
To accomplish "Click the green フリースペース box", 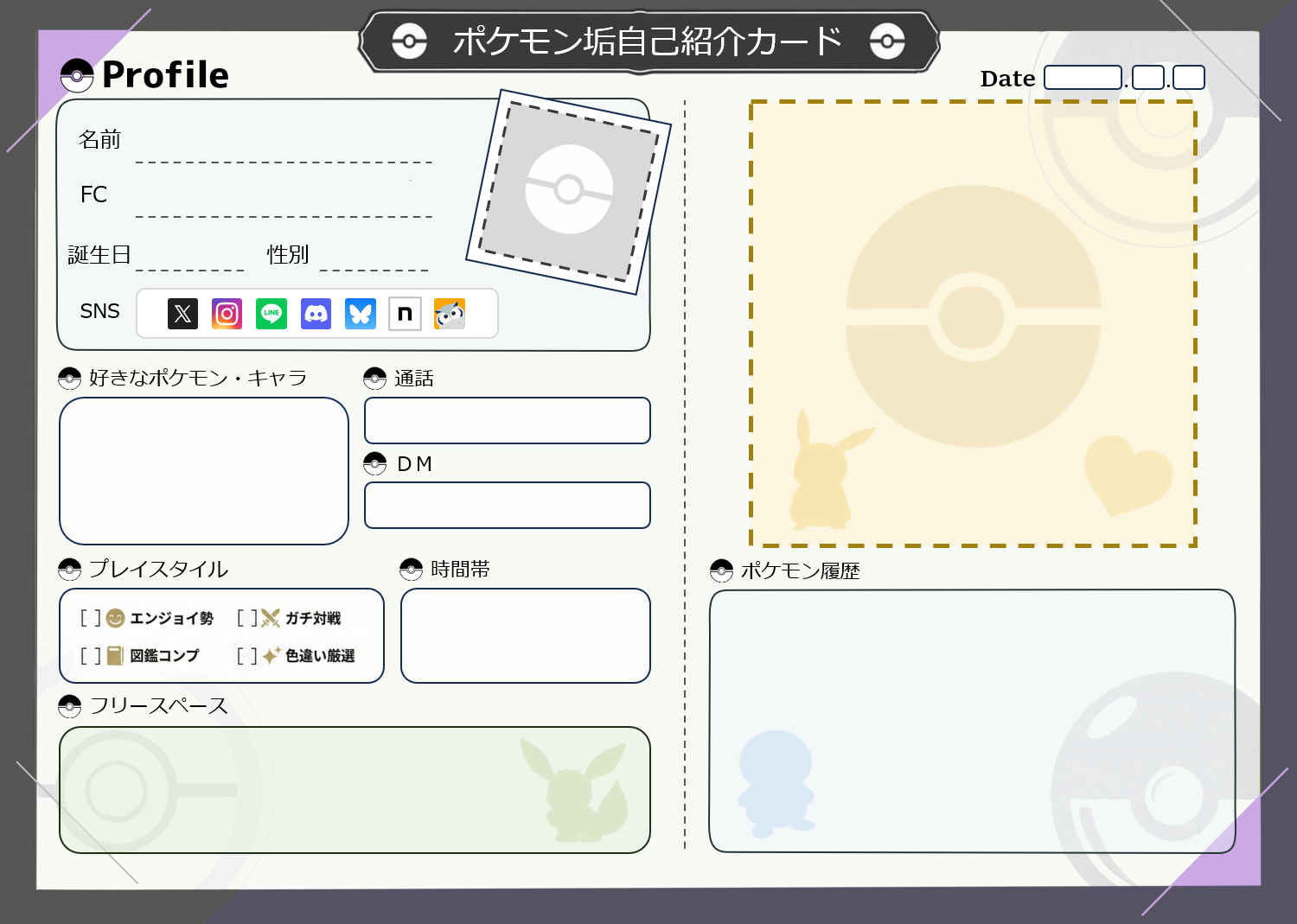I will 355,790.
